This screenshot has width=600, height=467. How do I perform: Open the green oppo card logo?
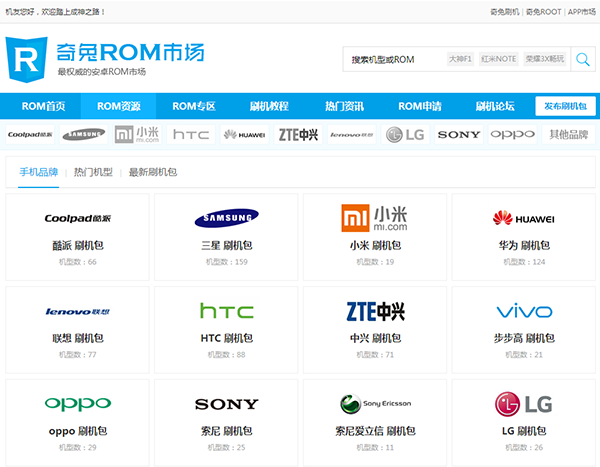coord(78,404)
